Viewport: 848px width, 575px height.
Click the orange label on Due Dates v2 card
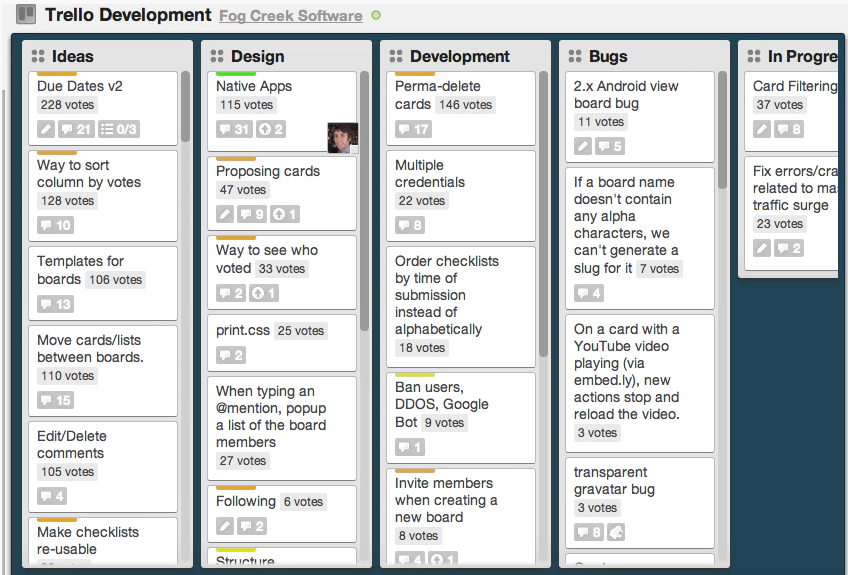[57, 74]
